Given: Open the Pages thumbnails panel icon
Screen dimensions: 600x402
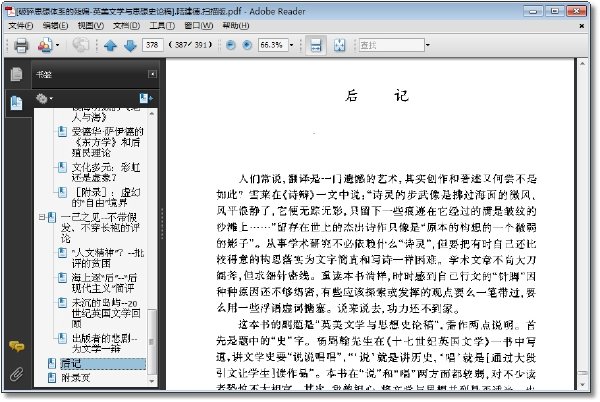Looking at the screenshot, I should (x=16, y=74).
